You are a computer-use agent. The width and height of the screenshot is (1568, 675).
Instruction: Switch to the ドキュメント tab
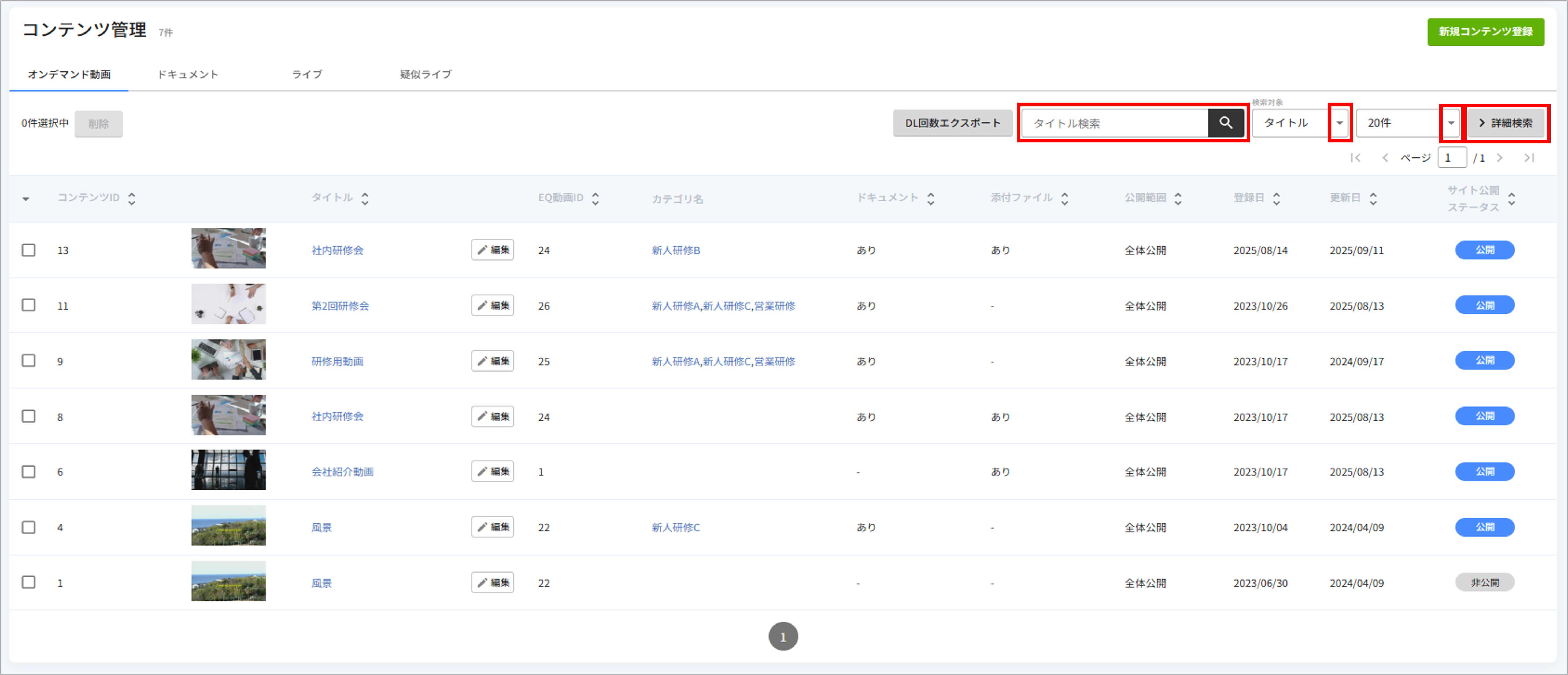[x=188, y=74]
